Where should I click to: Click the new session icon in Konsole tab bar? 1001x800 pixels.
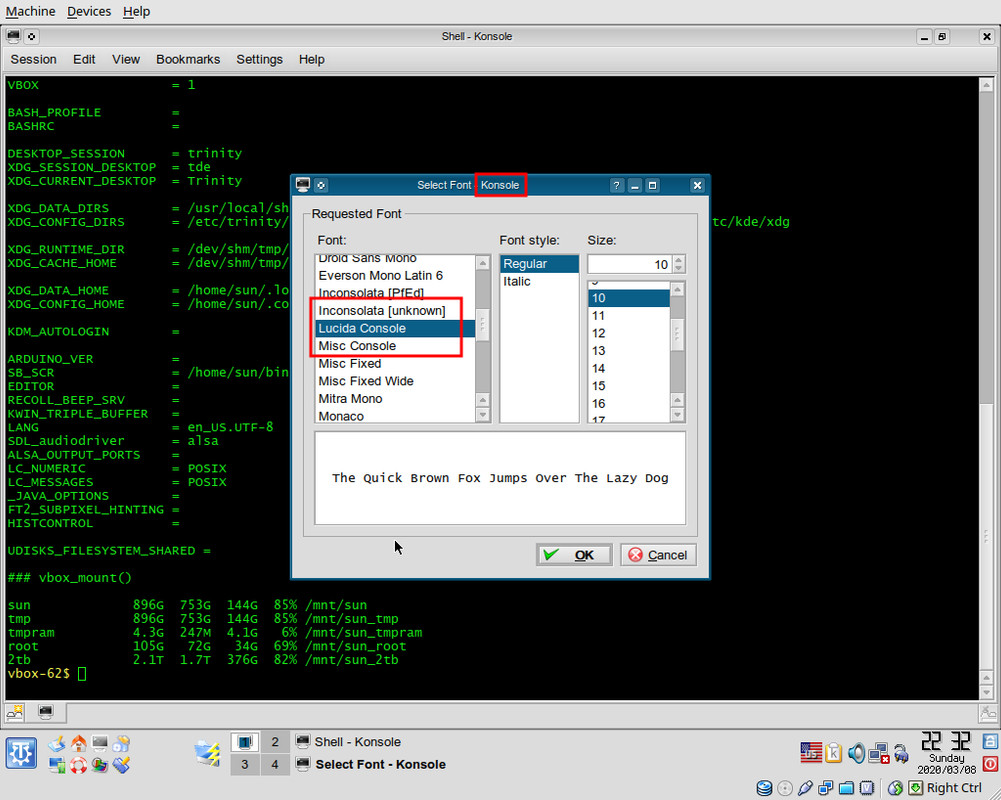(x=15, y=712)
